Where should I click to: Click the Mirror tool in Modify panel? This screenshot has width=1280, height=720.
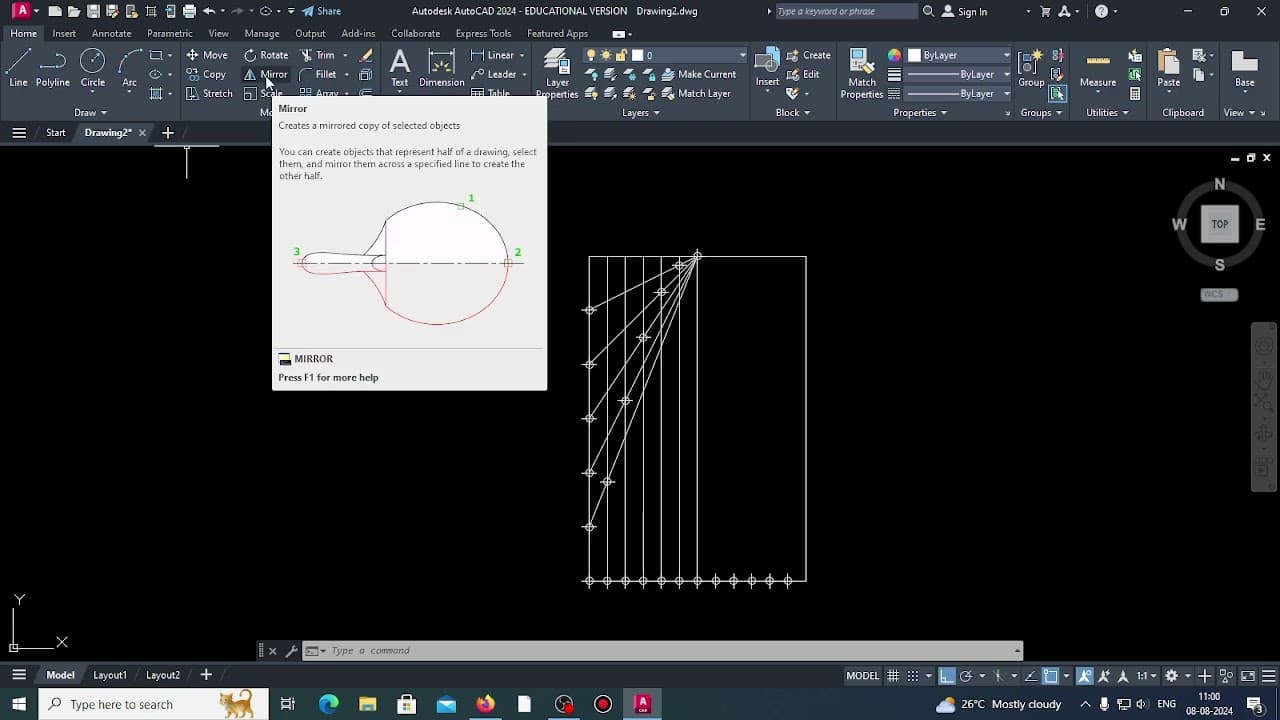click(x=266, y=74)
